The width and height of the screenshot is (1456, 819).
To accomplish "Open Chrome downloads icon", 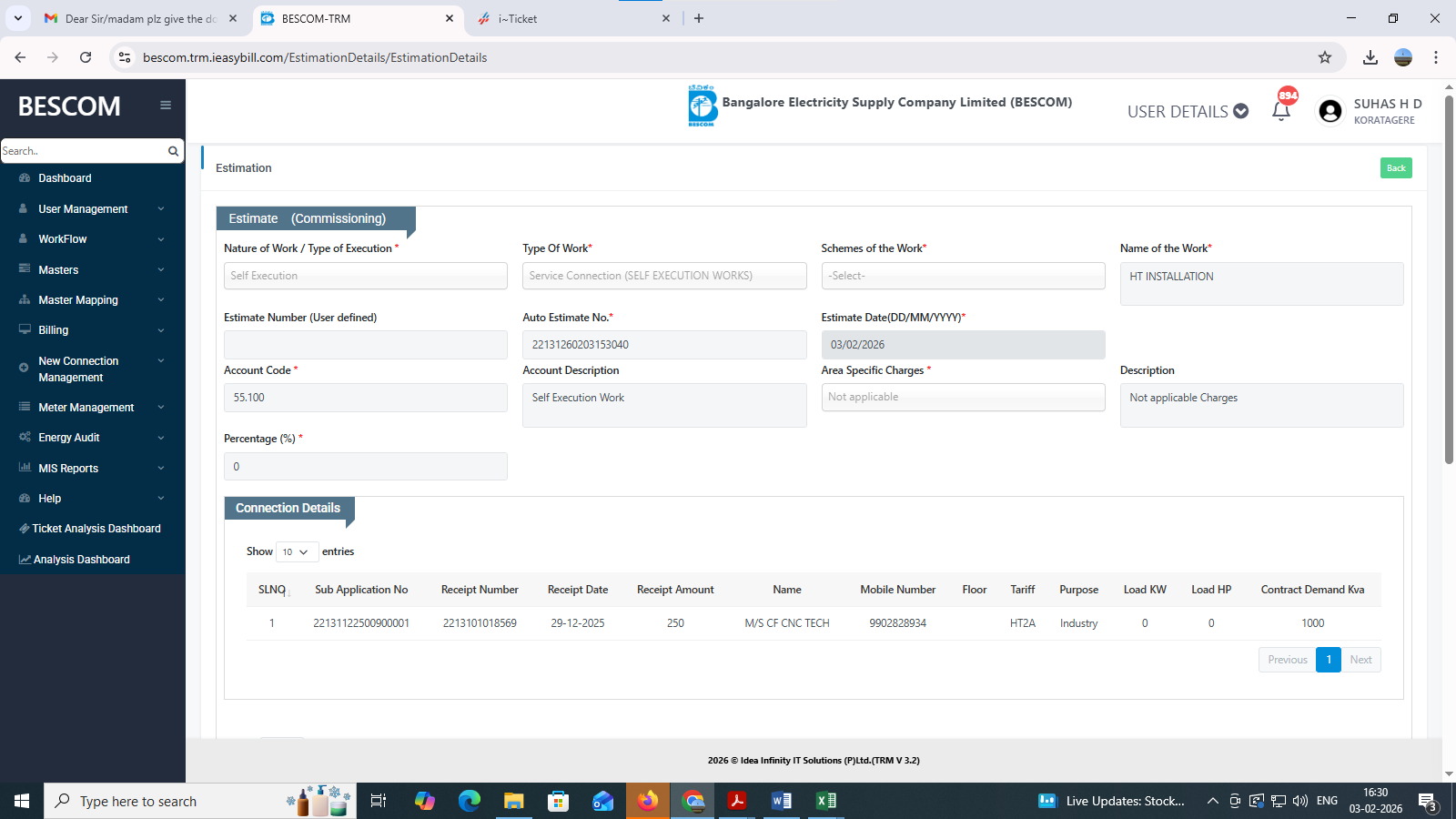I will pos(1370,57).
